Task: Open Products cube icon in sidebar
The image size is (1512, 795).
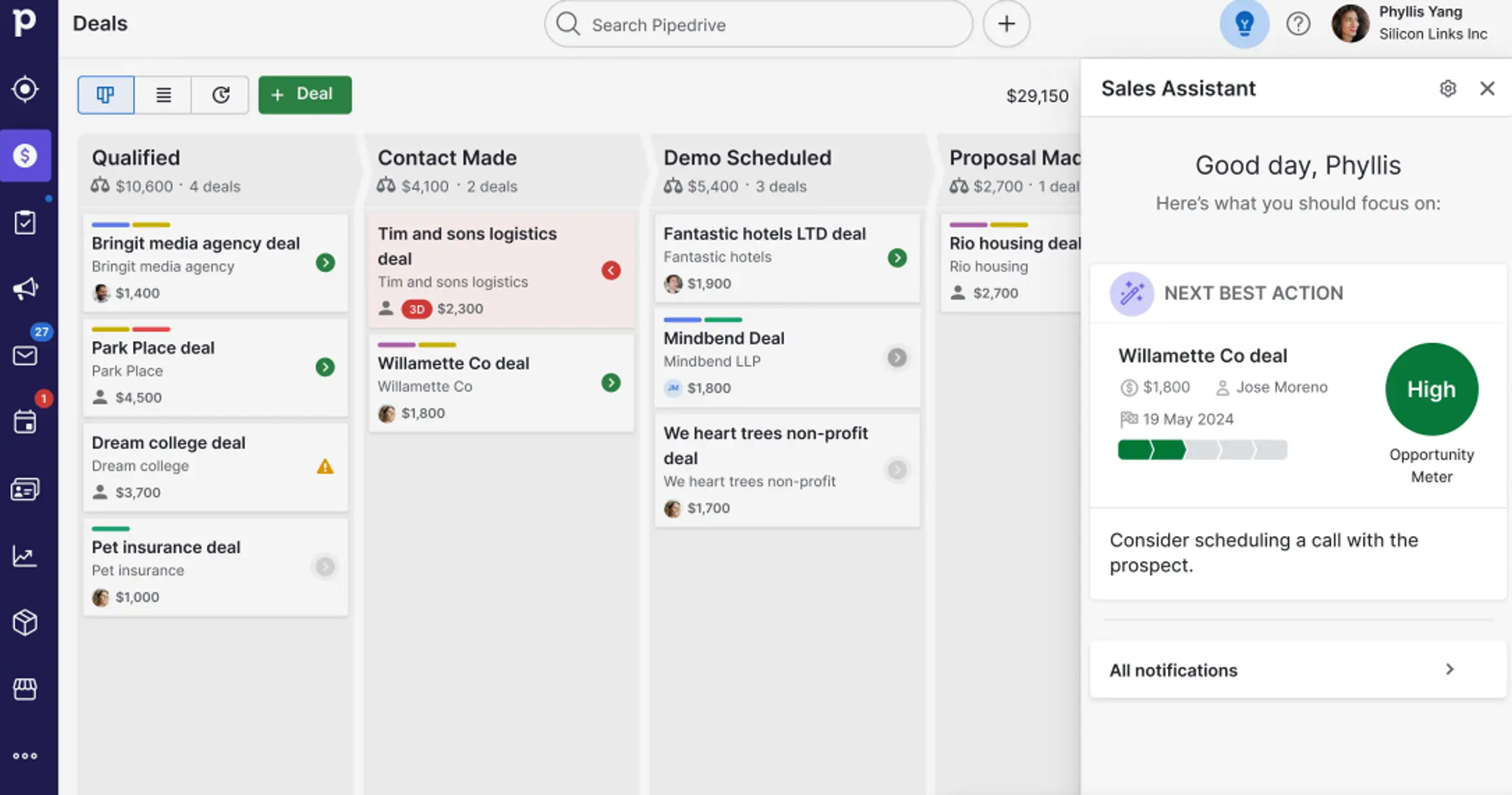Action: click(x=25, y=623)
